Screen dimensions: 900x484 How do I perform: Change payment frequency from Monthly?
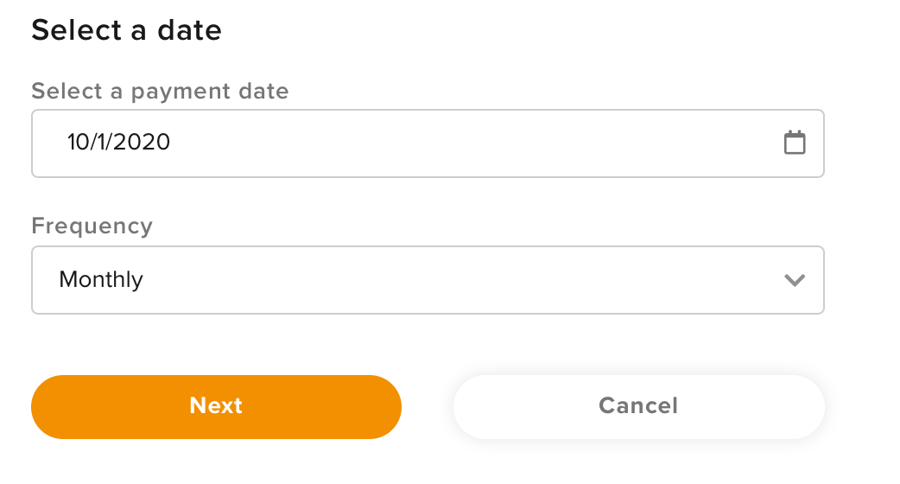(x=428, y=280)
